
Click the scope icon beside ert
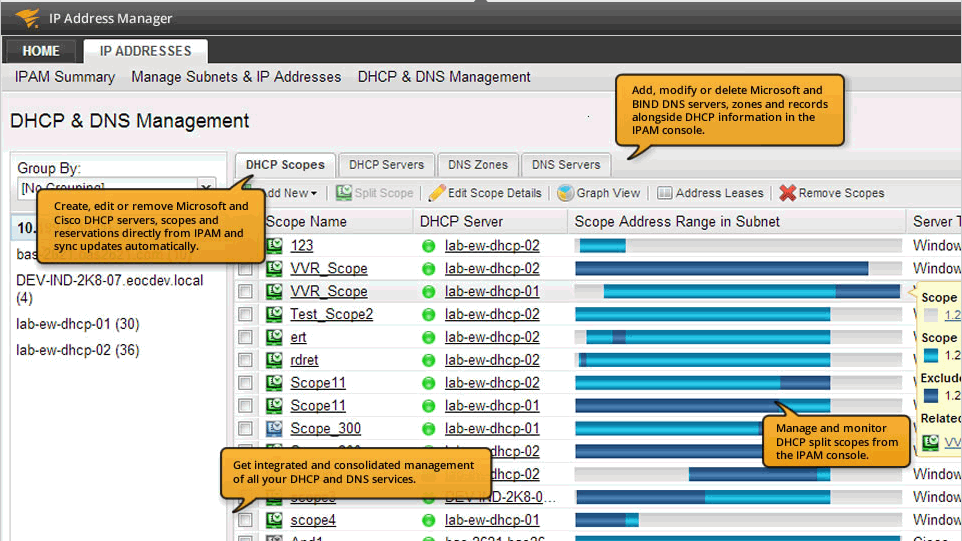point(274,337)
